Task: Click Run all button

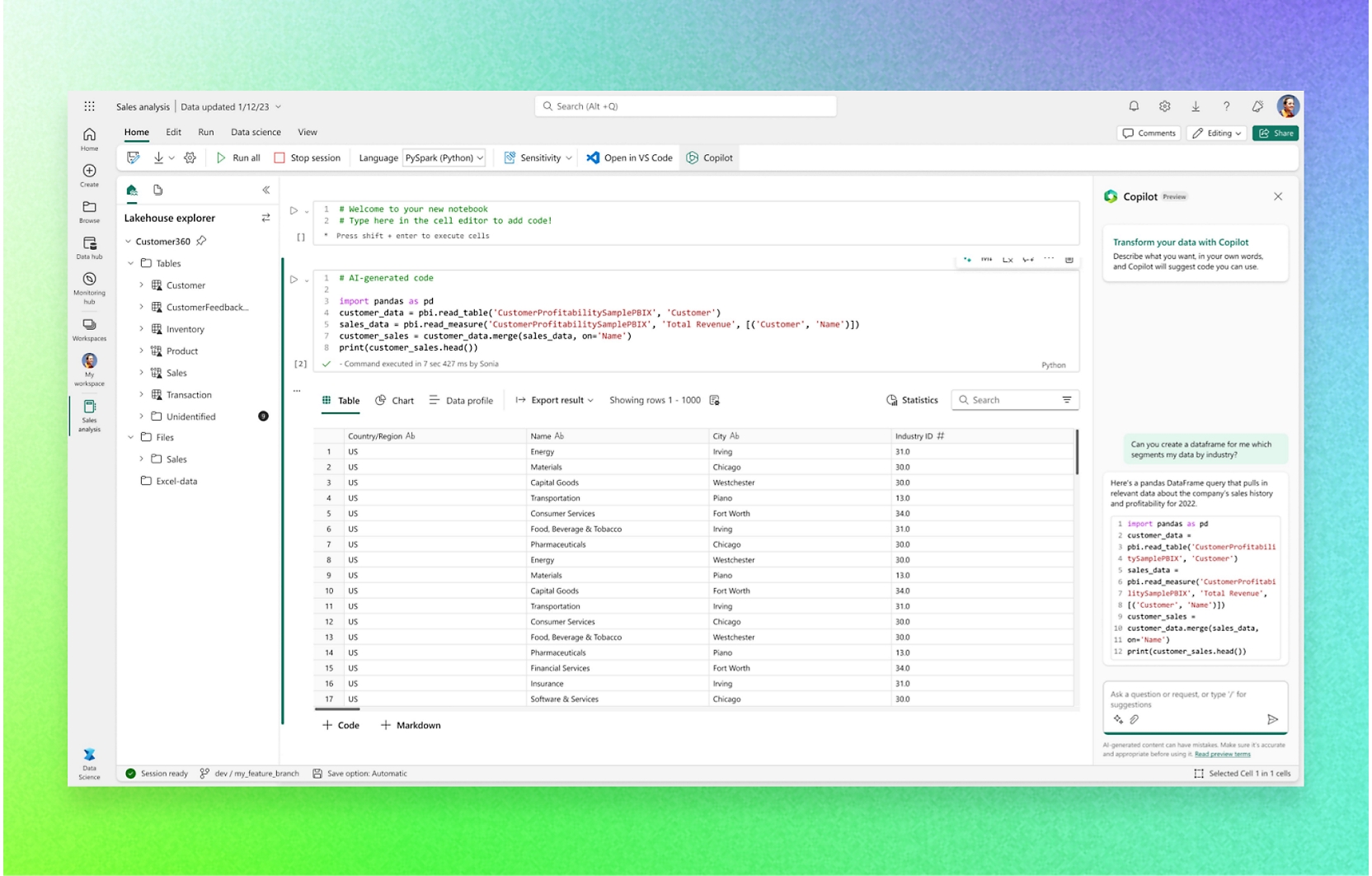Action: pos(237,158)
